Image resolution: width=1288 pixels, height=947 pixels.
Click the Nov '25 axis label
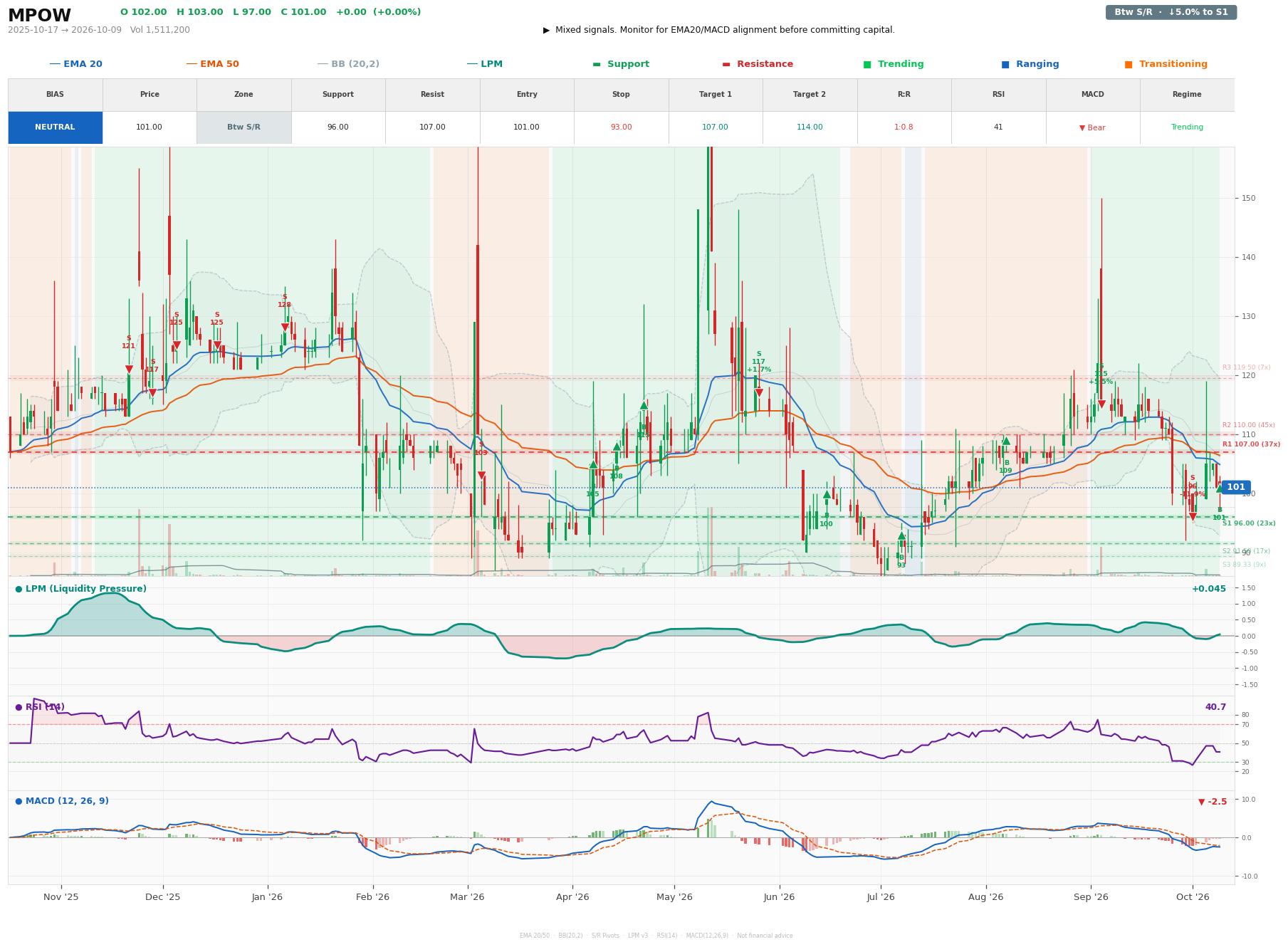(x=61, y=897)
